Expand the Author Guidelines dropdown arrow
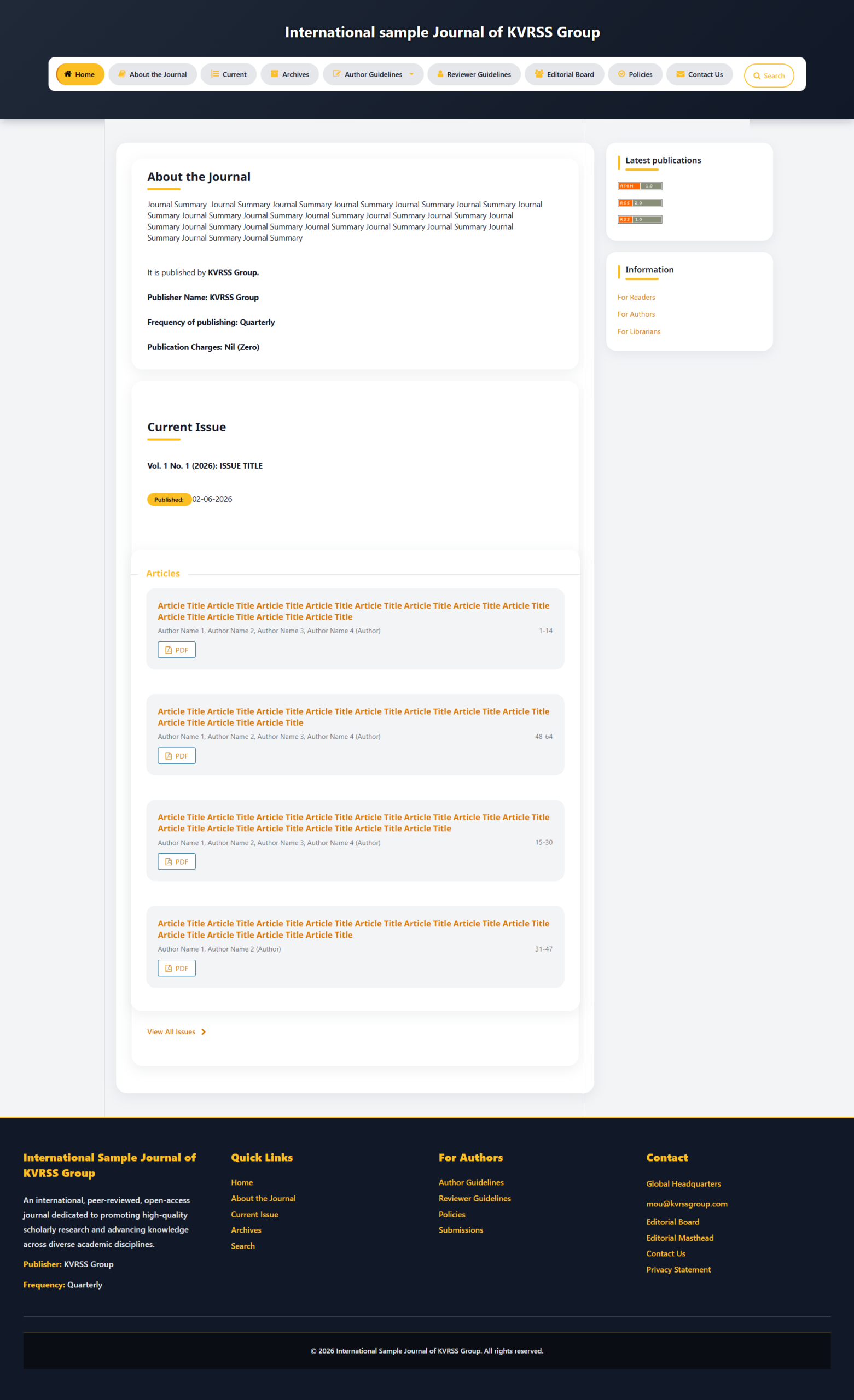The width and height of the screenshot is (854, 1400). (411, 74)
